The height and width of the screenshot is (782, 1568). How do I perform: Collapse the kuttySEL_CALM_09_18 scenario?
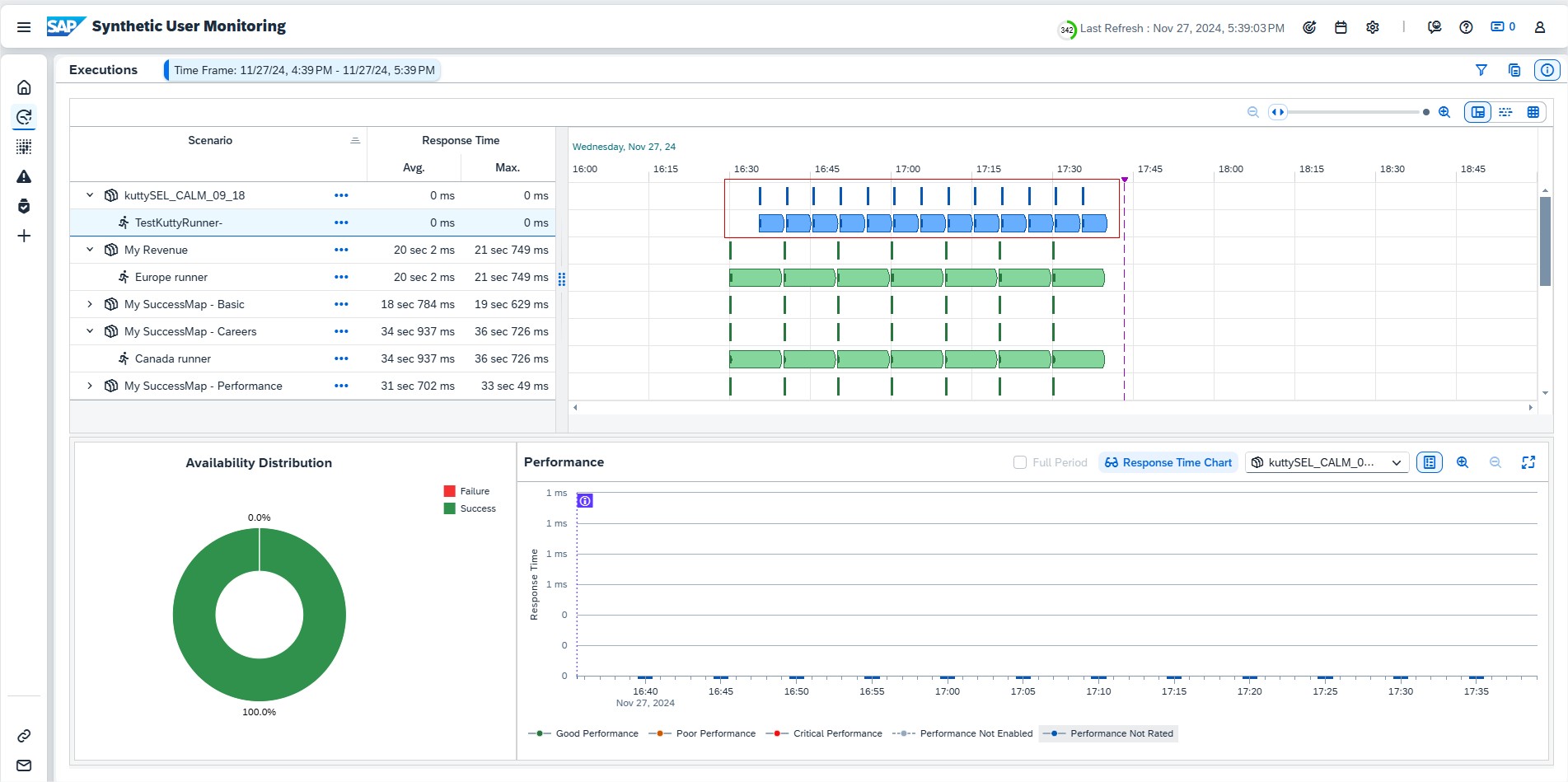[x=90, y=195]
